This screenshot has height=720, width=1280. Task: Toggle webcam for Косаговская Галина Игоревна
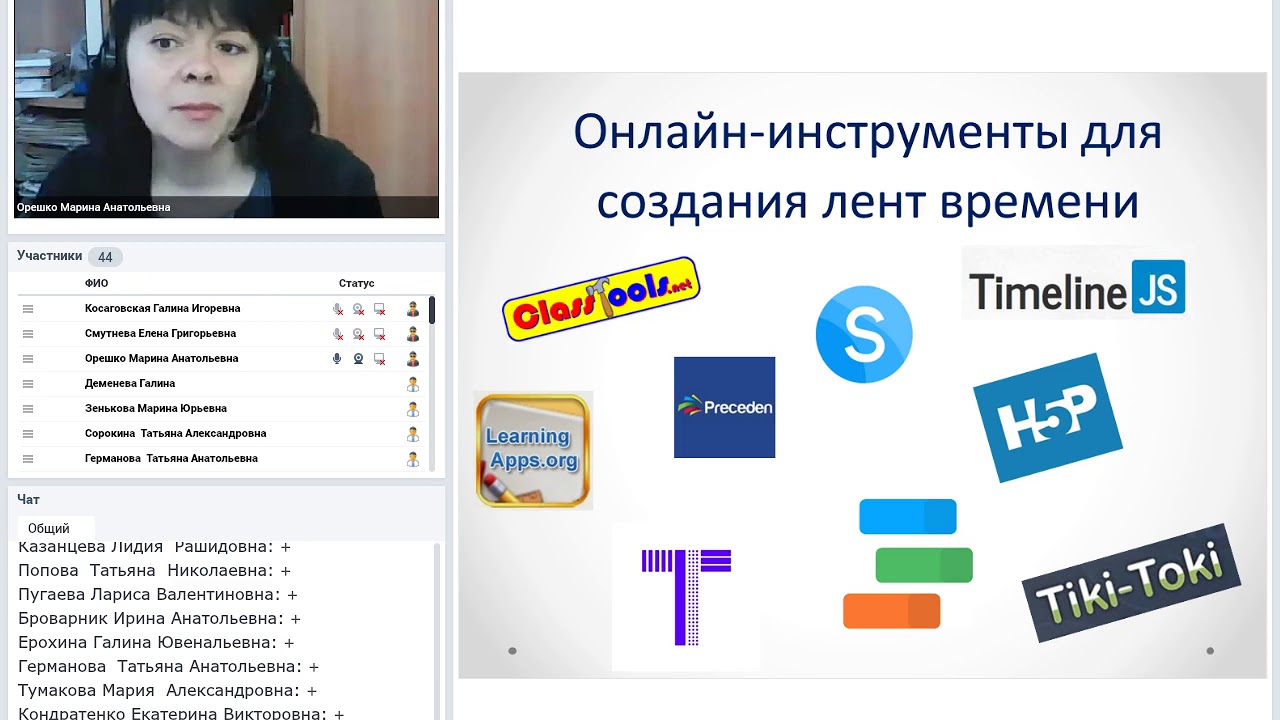[358, 309]
